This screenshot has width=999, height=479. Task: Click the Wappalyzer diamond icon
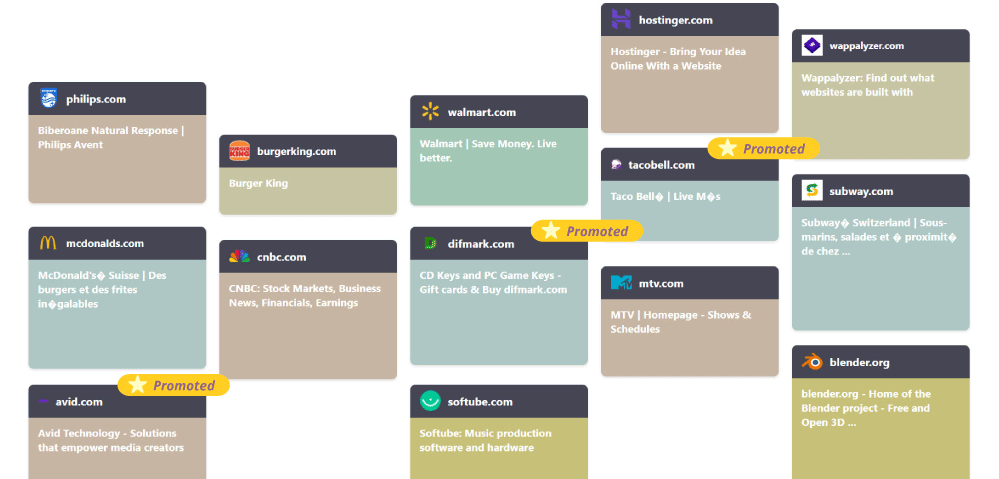click(x=812, y=46)
